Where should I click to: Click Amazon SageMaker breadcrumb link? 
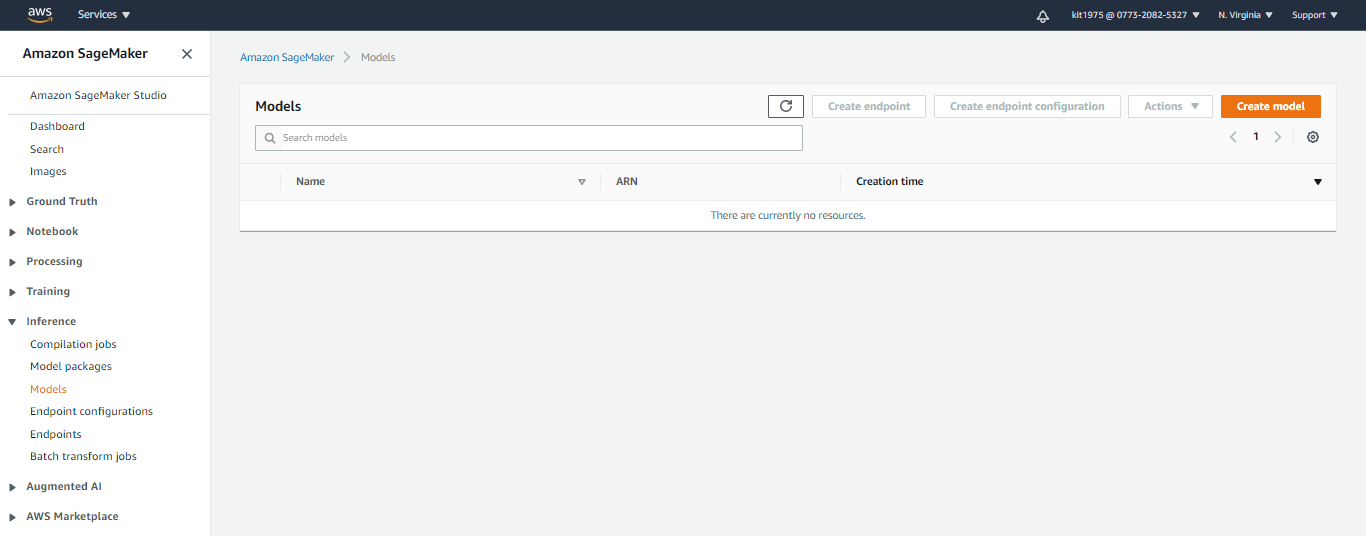click(287, 57)
